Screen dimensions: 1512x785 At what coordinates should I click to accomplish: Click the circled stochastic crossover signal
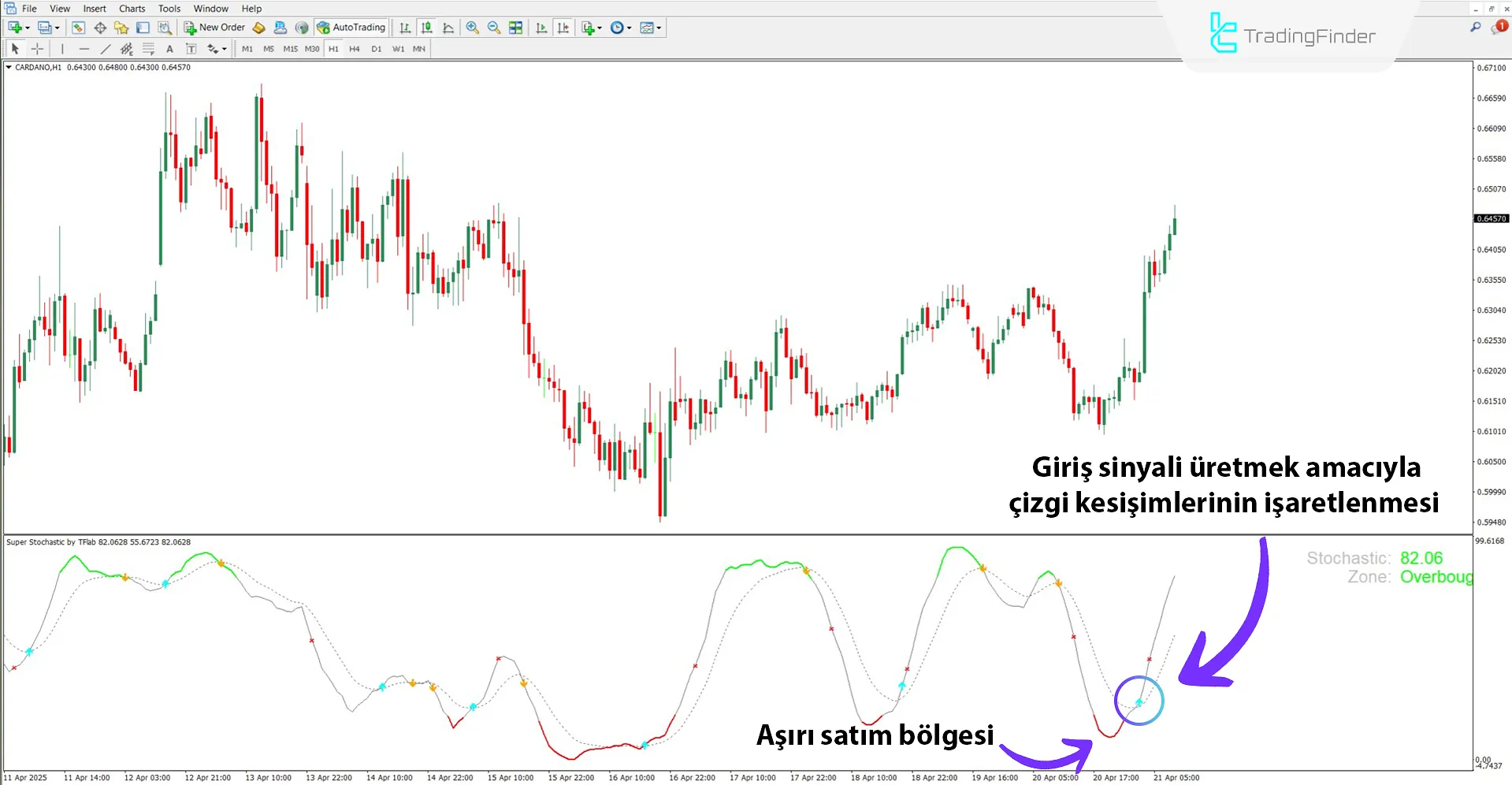[1139, 700]
